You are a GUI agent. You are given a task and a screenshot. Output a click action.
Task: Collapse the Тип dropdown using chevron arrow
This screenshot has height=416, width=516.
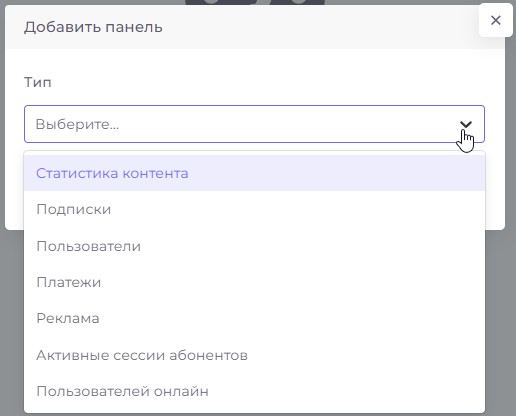[466, 124]
